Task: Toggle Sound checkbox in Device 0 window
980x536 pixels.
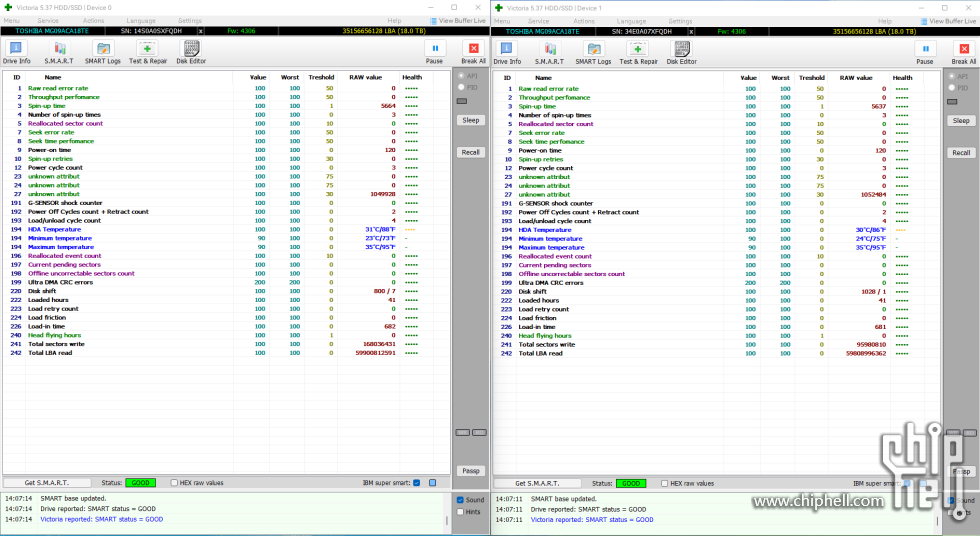Action: point(460,500)
